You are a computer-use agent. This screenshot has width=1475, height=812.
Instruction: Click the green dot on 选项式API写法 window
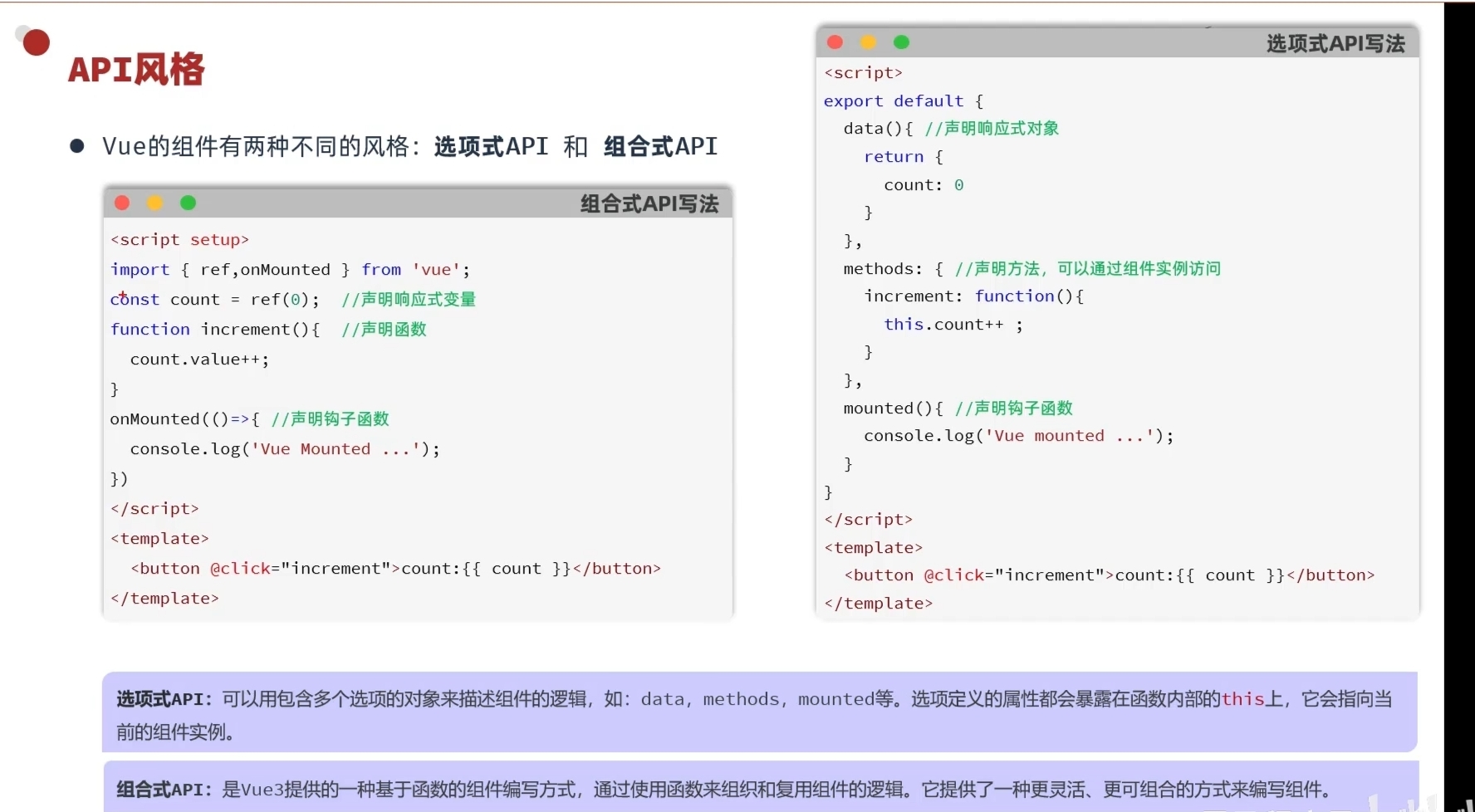point(902,42)
